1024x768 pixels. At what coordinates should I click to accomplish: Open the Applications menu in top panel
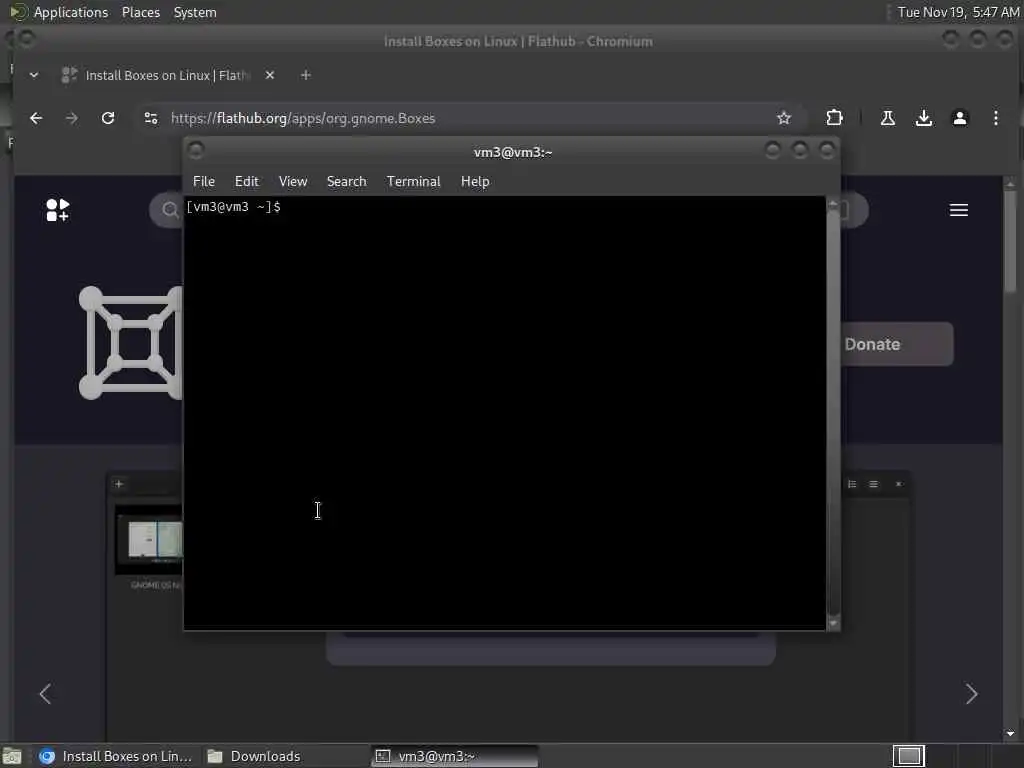click(x=71, y=12)
